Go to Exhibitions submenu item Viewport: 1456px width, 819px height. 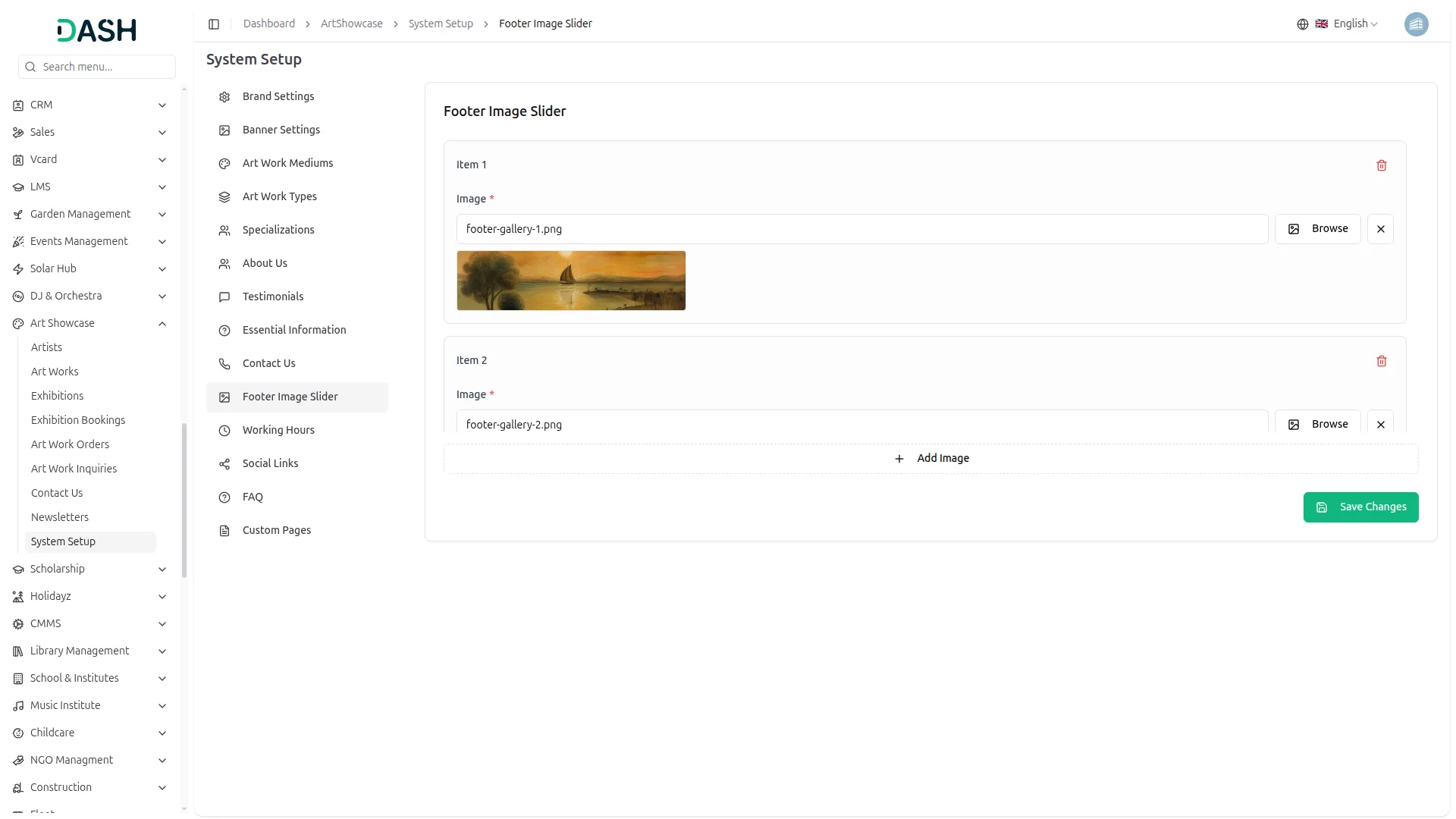coord(57,396)
